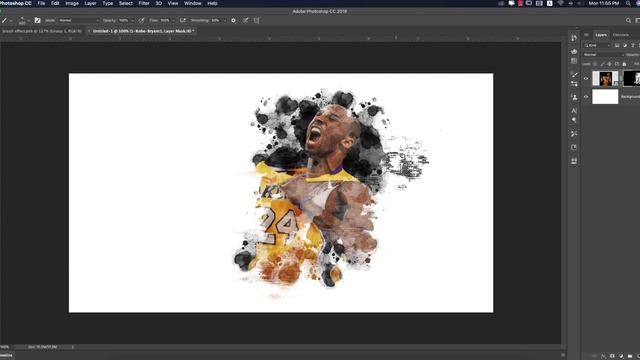
Task: Open the Photoshop CC application menu
Action: click(16, 3)
